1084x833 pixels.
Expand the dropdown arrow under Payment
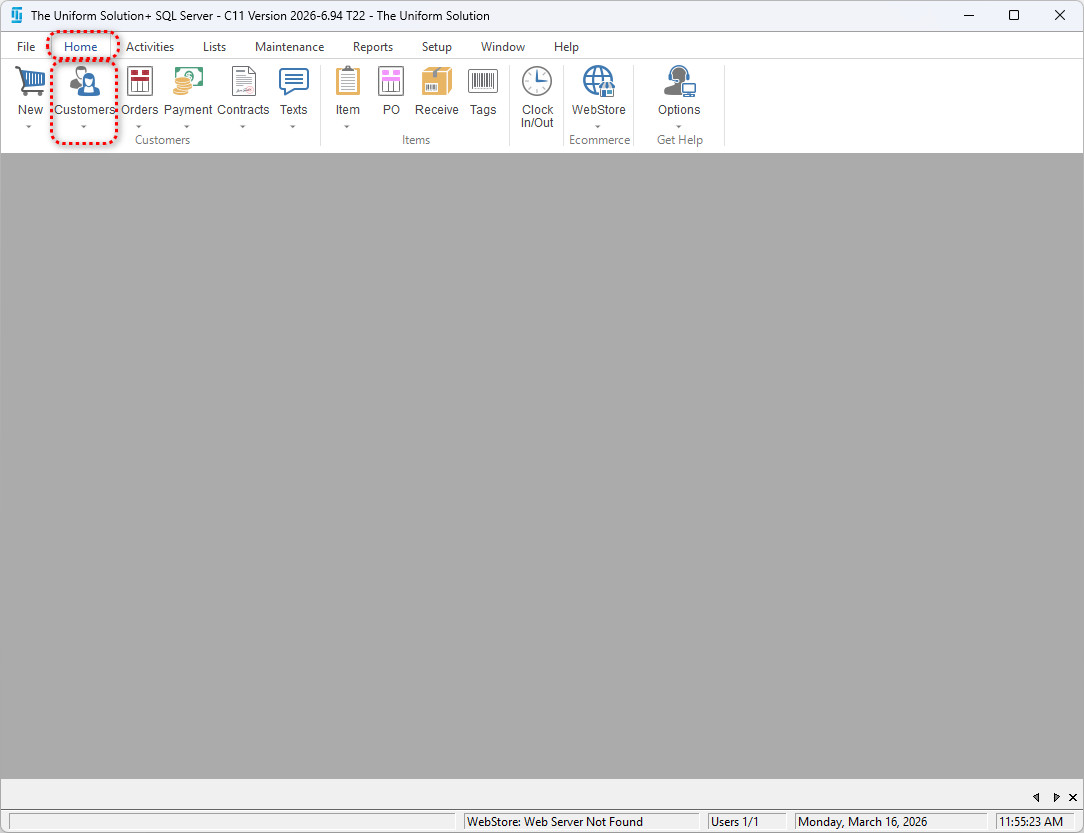[x=188, y=127]
